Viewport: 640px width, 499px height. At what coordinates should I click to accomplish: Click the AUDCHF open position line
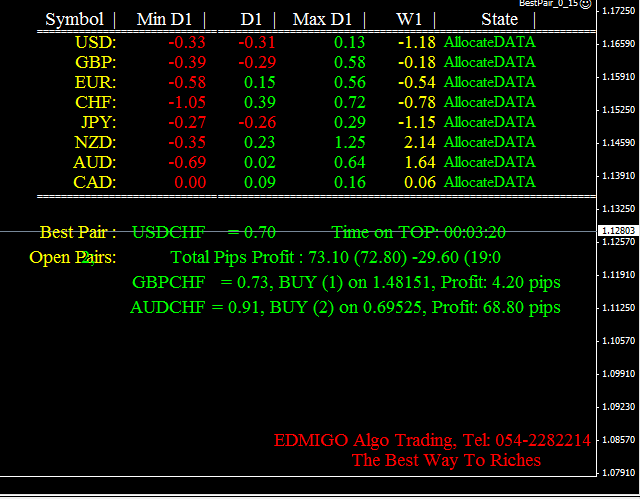345,307
